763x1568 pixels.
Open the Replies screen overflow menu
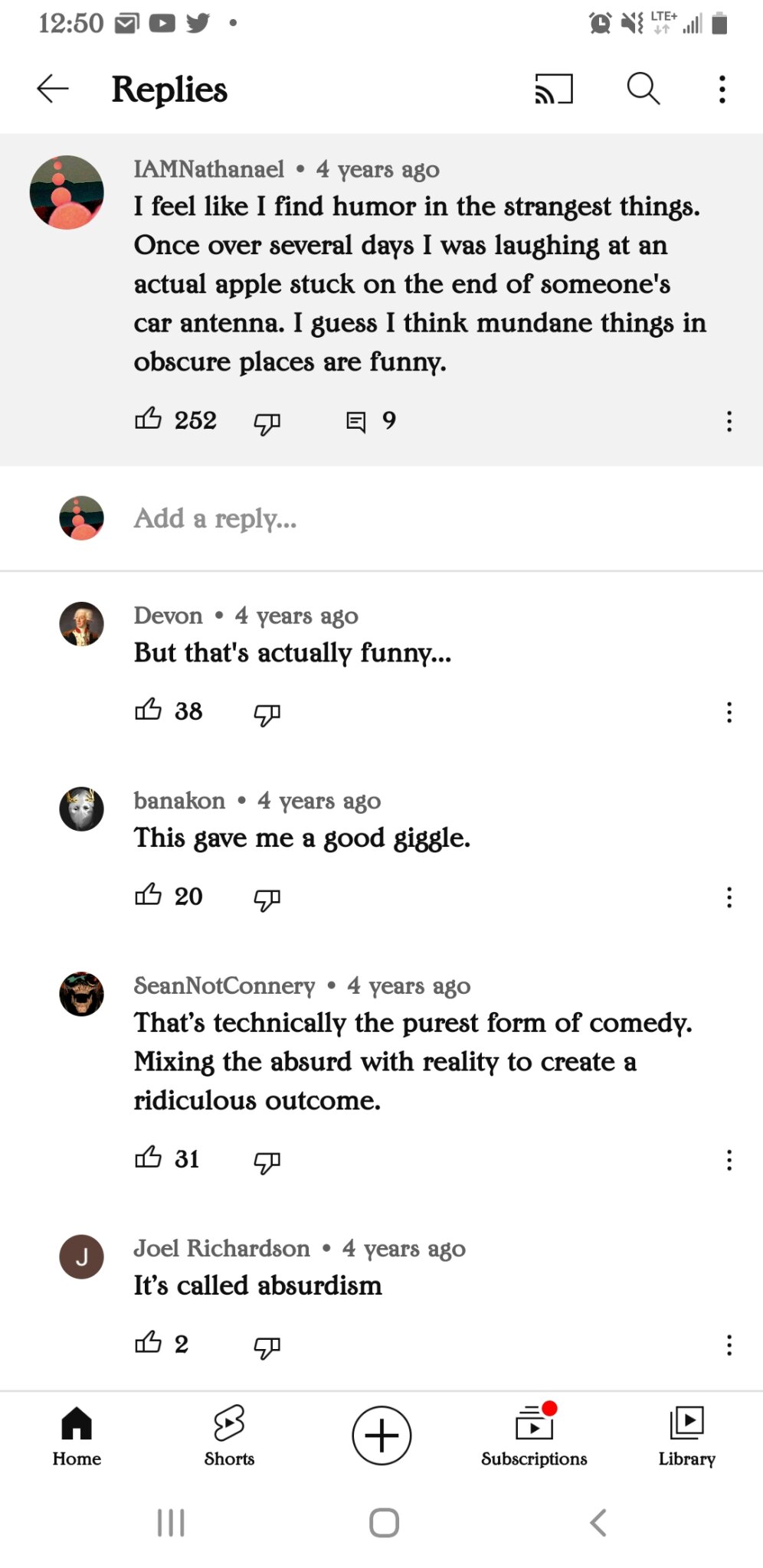[x=721, y=89]
